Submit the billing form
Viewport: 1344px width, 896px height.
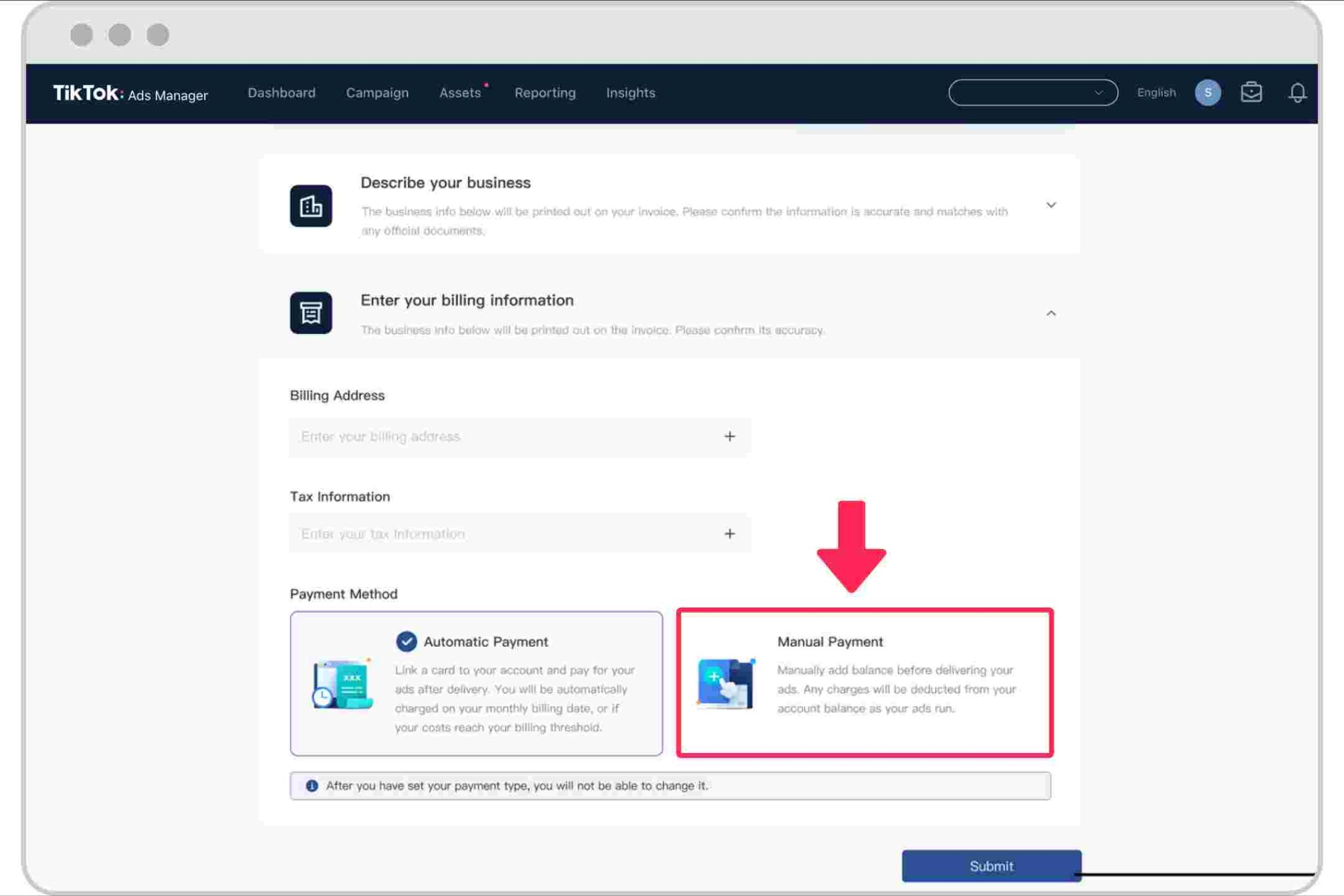coord(991,866)
